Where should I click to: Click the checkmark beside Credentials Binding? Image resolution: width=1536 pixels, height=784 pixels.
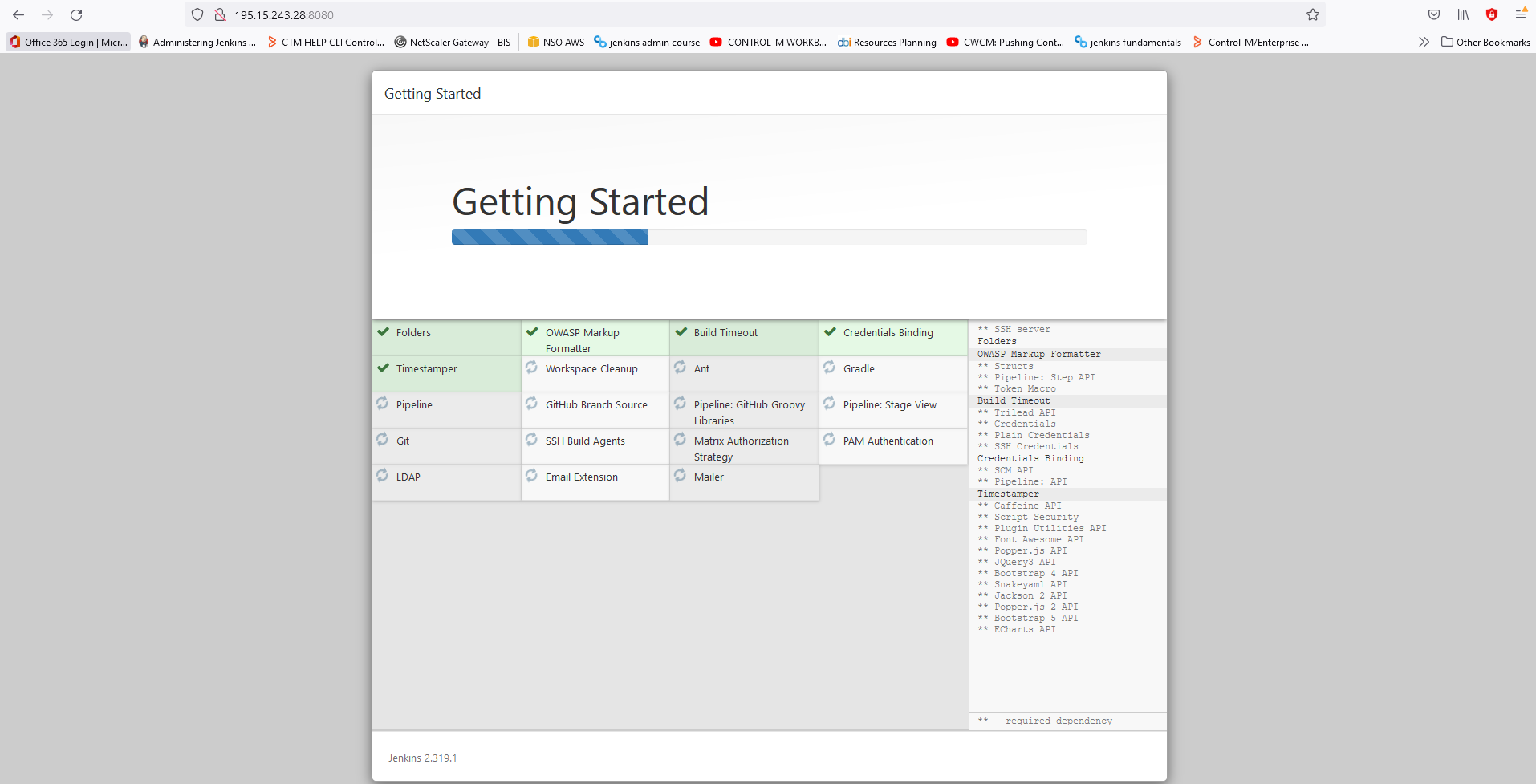pyautogui.click(x=830, y=331)
